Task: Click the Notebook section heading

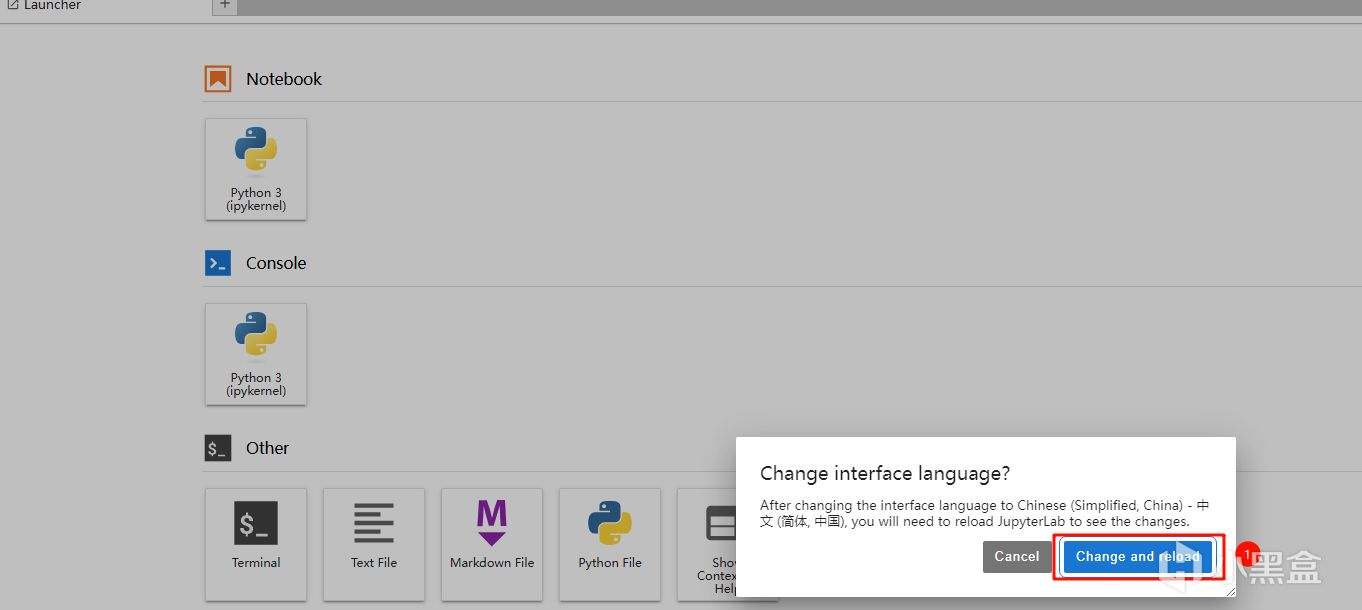Action: coord(284,79)
